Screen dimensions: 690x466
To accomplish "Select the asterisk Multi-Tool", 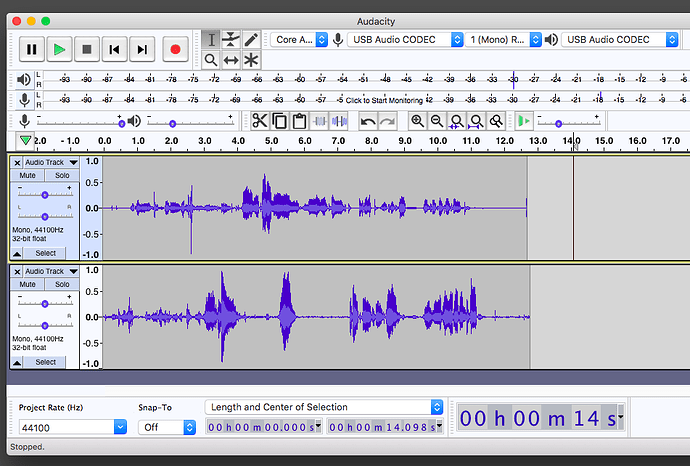I will pyautogui.click(x=251, y=60).
